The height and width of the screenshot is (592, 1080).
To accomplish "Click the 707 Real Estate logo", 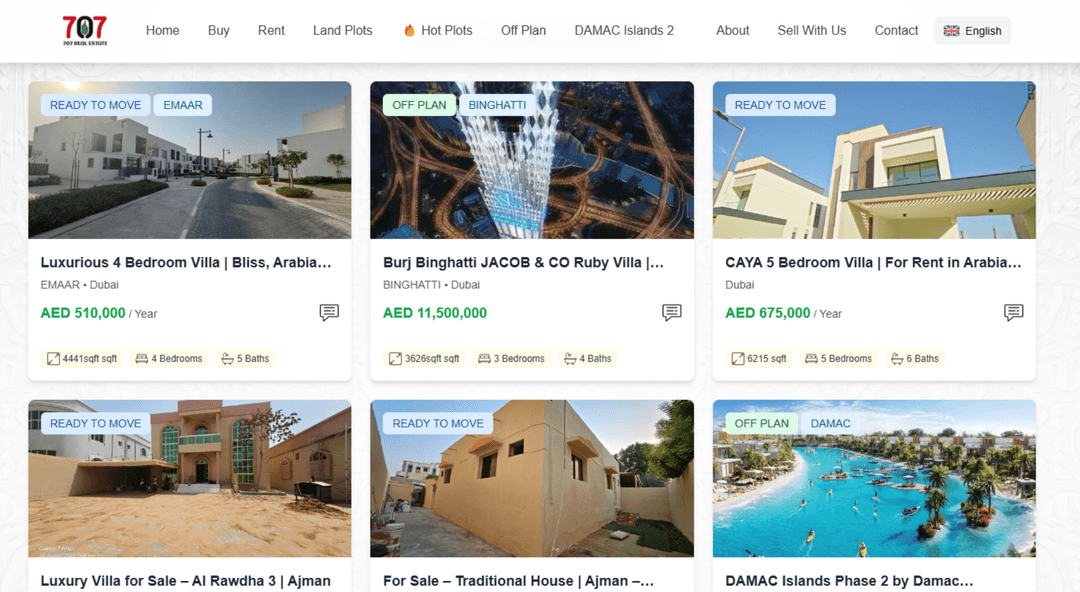I will tap(85, 30).
